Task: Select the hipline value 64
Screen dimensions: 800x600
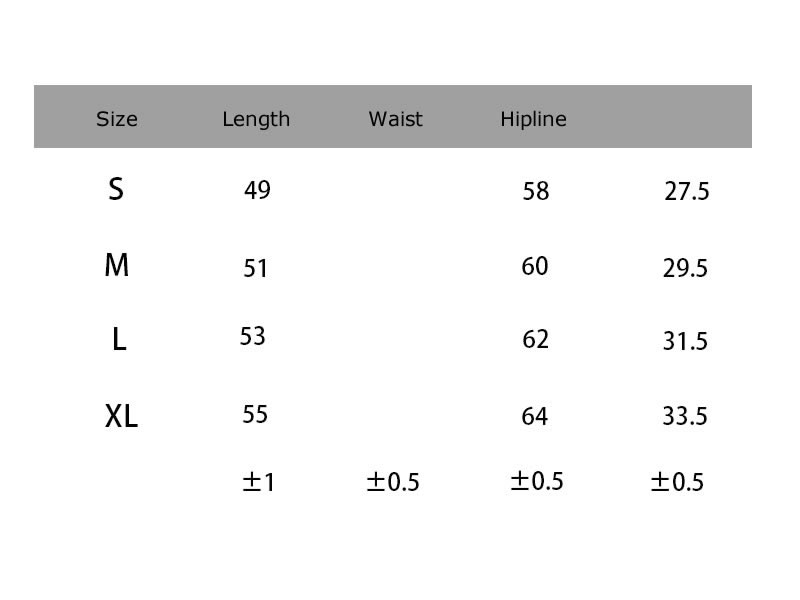Action: (x=535, y=416)
